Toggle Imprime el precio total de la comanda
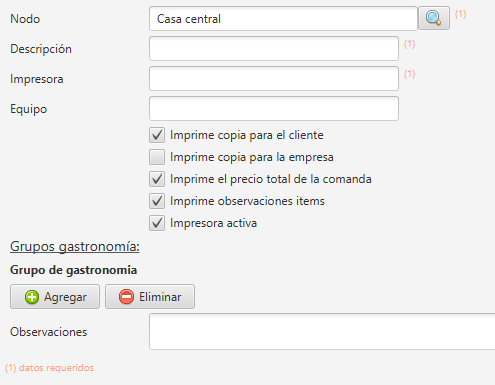Image resolution: width=495 pixels, height=385 pixels. pos(157,179)
